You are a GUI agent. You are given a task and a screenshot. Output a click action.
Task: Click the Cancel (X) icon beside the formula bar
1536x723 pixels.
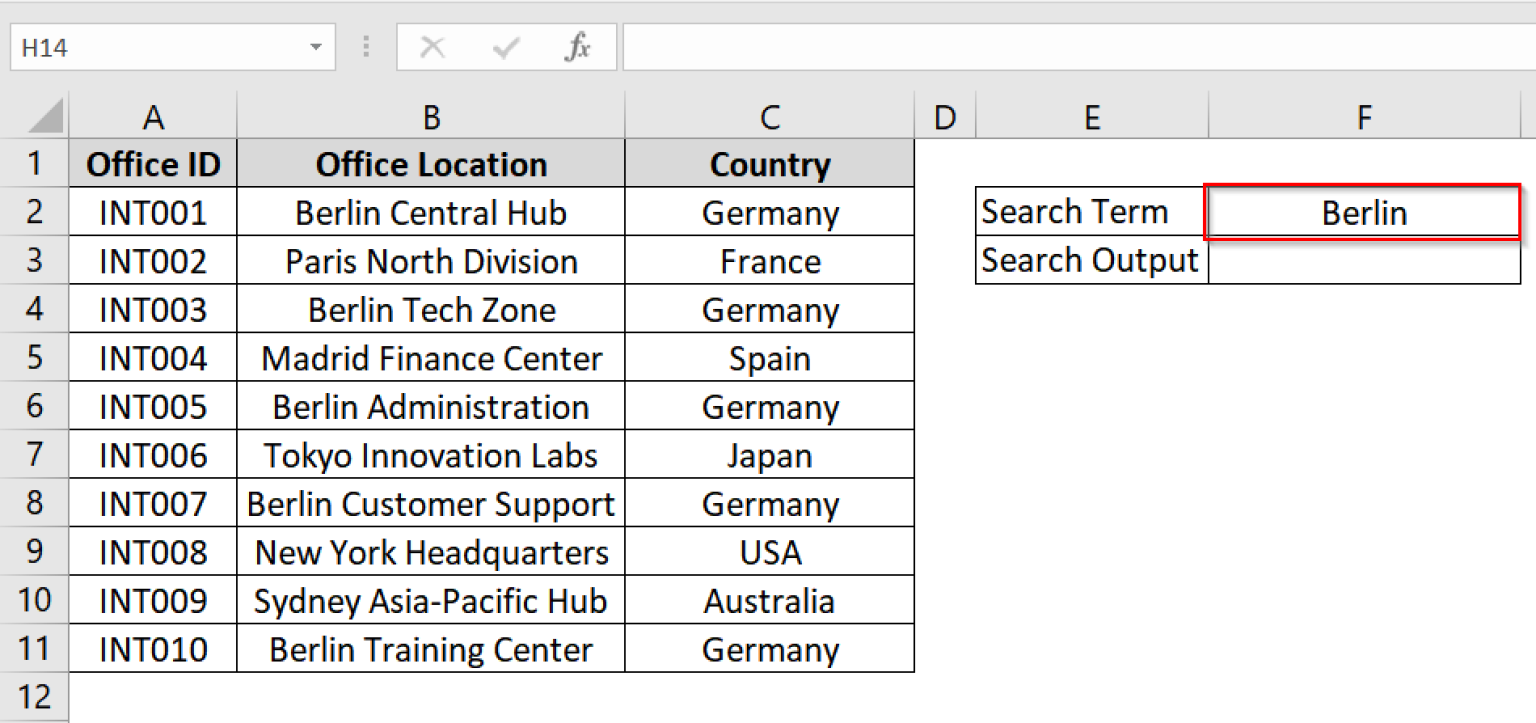pyautogui.click(x=432, y=46)
